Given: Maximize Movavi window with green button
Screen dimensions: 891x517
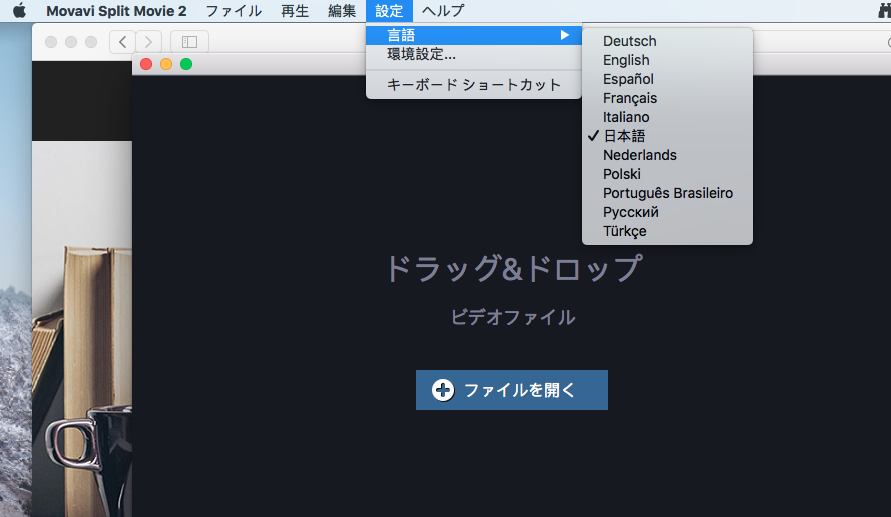Looking at the screenshot, I should click(x=186, y=64).
